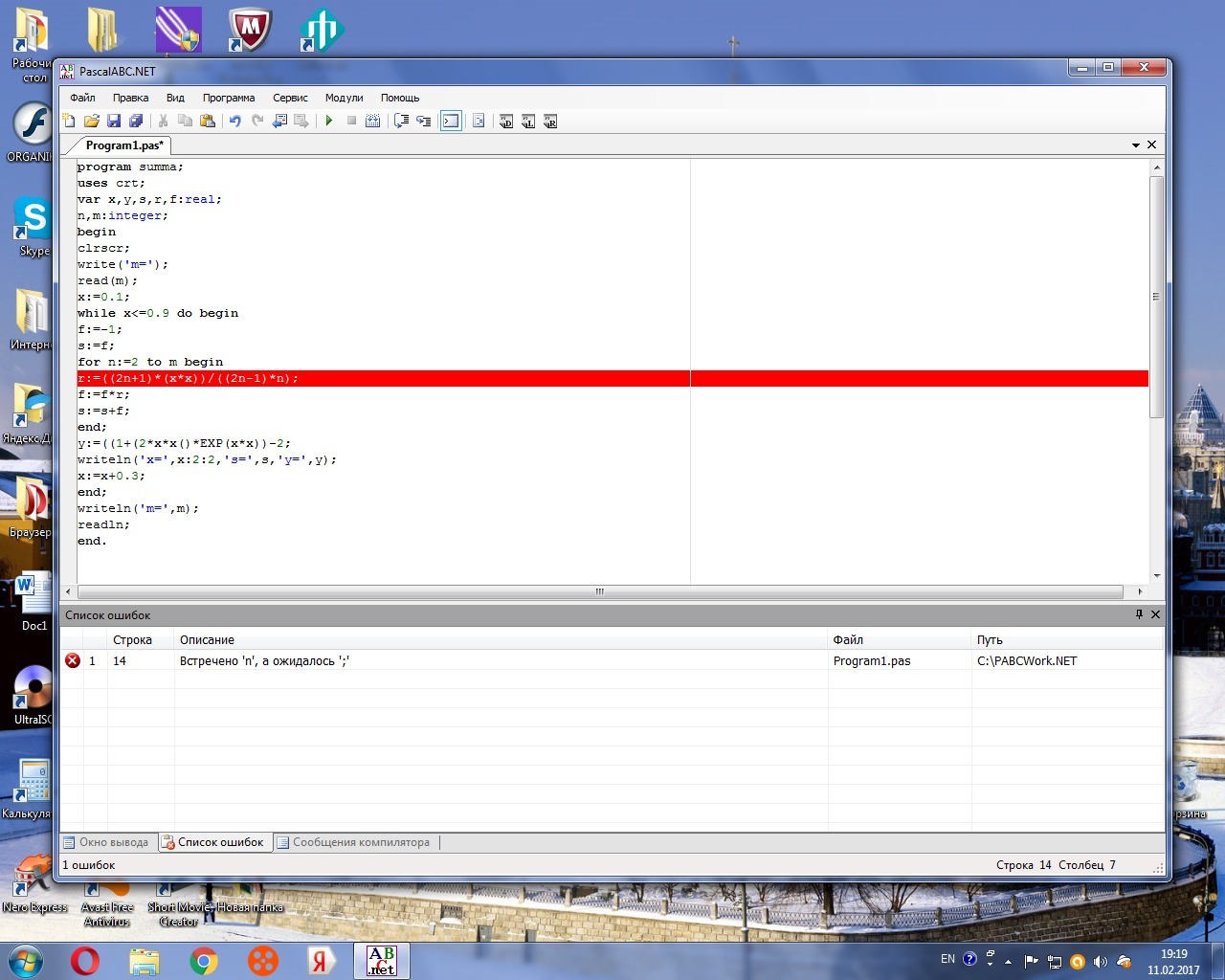This screenshot has width=1225, height=980.
Task: Click the step over debug icon
Action: (x=401, y=121)
